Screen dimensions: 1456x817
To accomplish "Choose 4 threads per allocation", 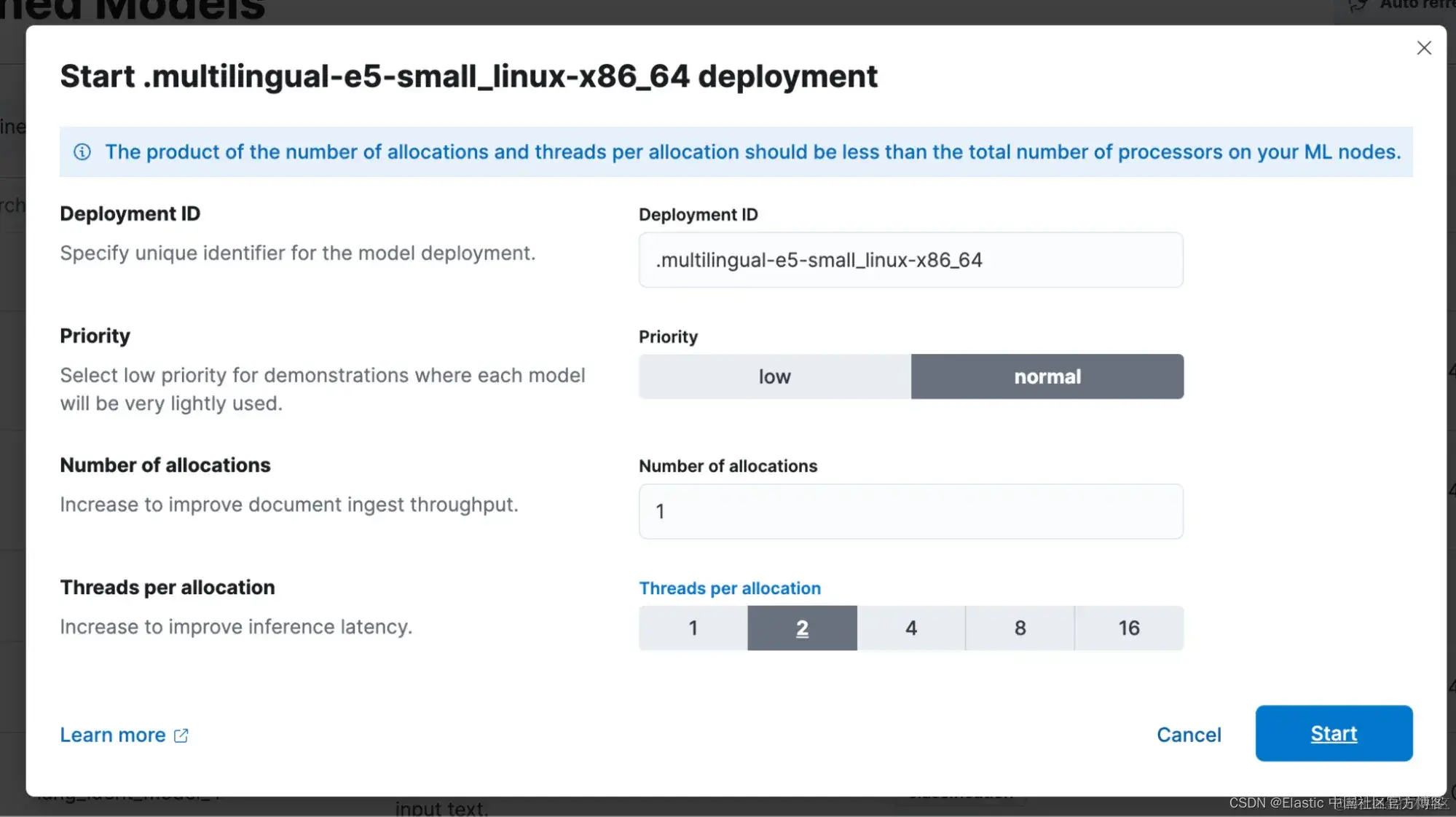I will point(910,628).
